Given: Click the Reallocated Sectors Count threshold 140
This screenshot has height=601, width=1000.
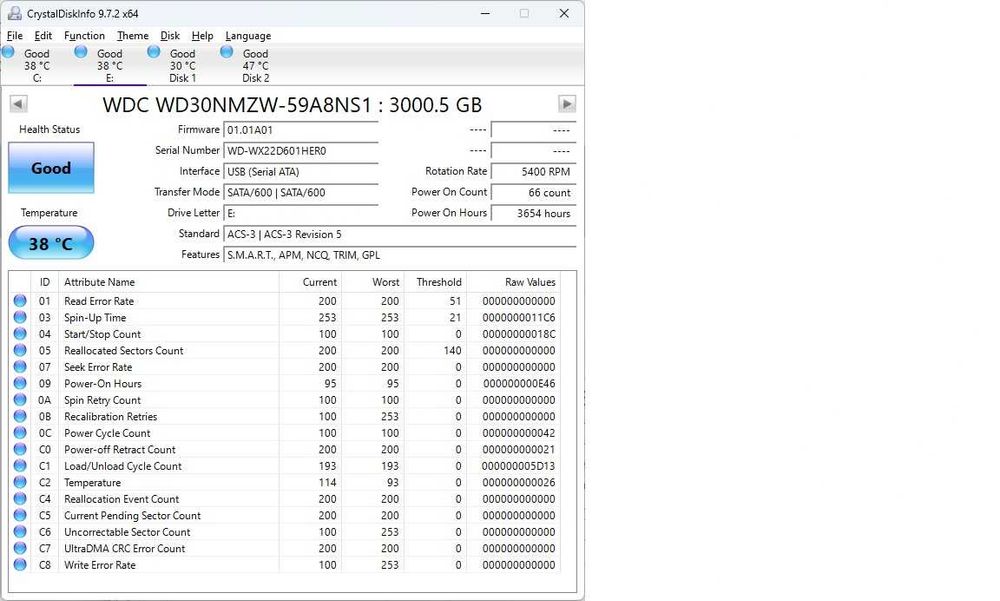Looking at the screenshot, I should pyautogui.click(x=452, y=350).
